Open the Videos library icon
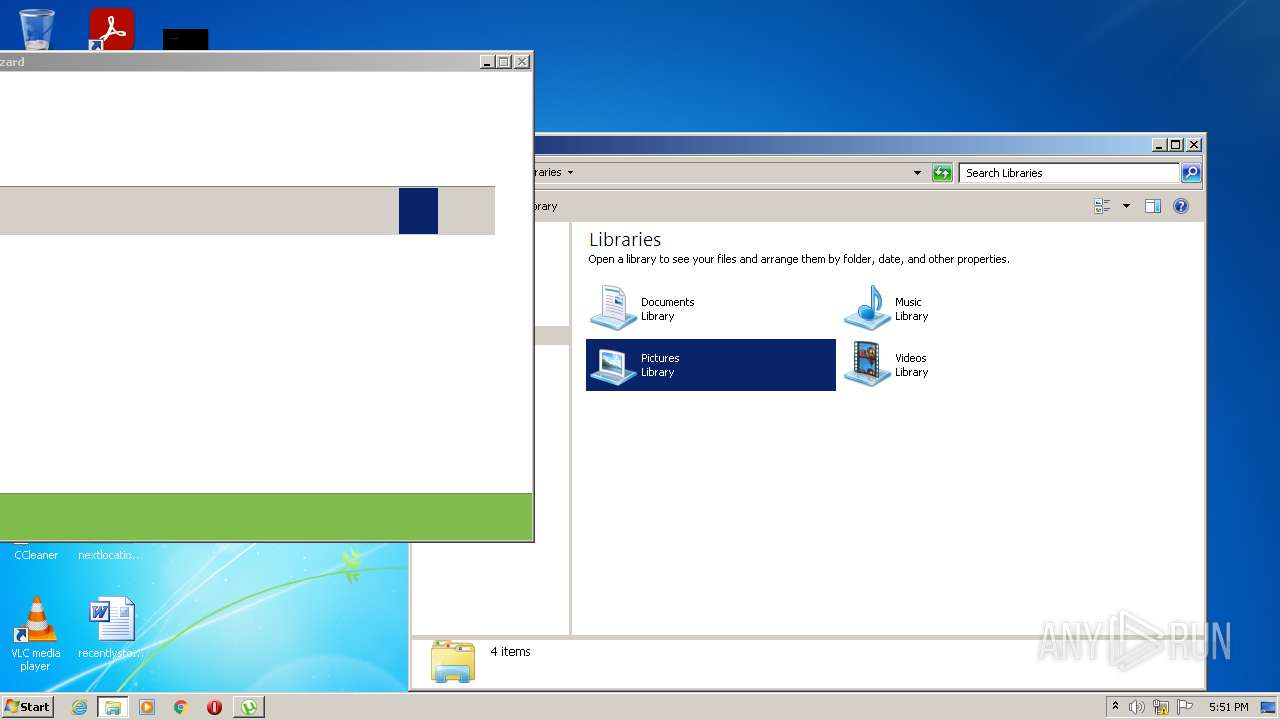 pyautogui.click(x=867, y=365)
